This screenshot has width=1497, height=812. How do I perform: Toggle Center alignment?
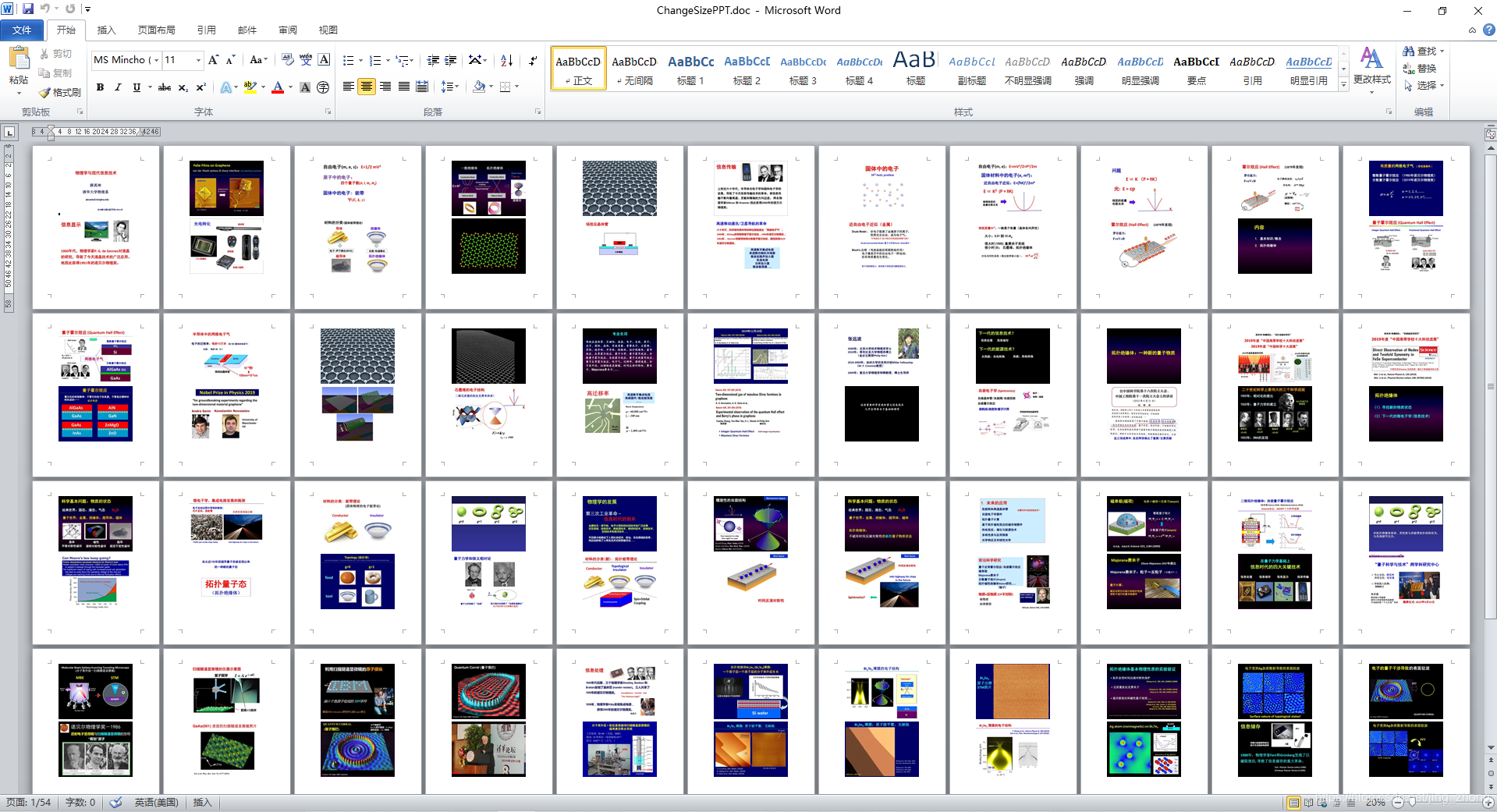pos(367,87)
